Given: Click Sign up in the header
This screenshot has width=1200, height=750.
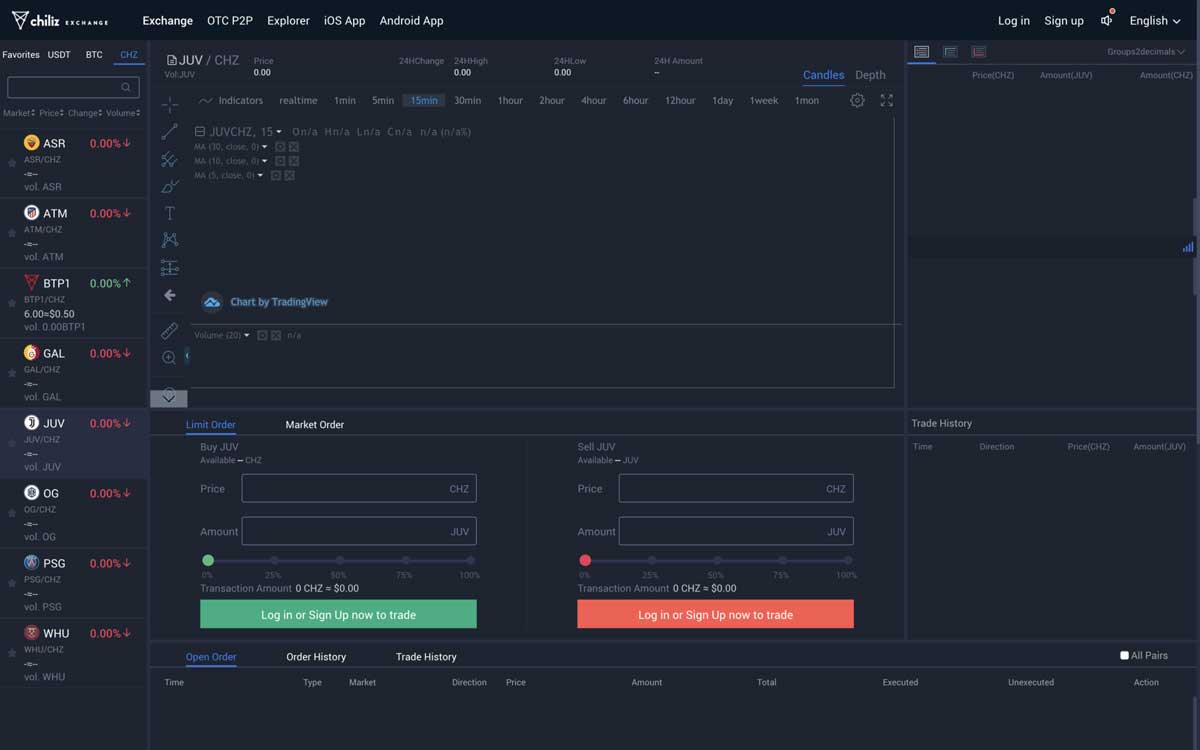Looking at the screenshot, I should click(1064, 21).
